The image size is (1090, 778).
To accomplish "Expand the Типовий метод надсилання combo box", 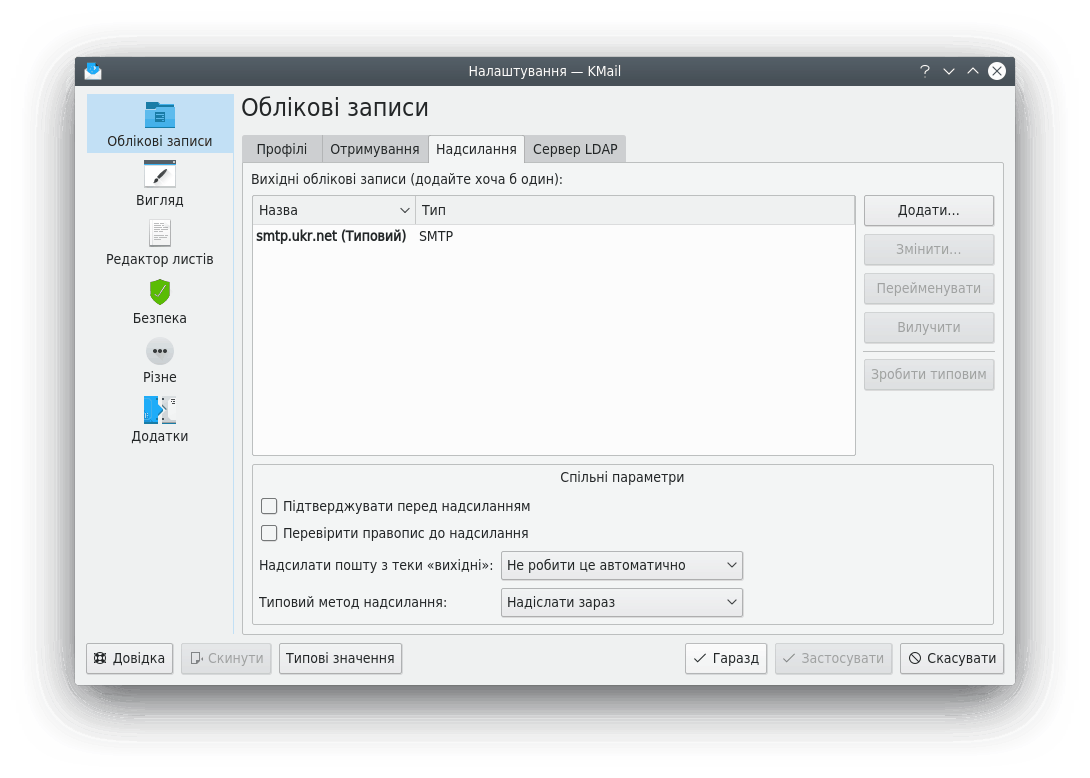I will coord(621,602).
